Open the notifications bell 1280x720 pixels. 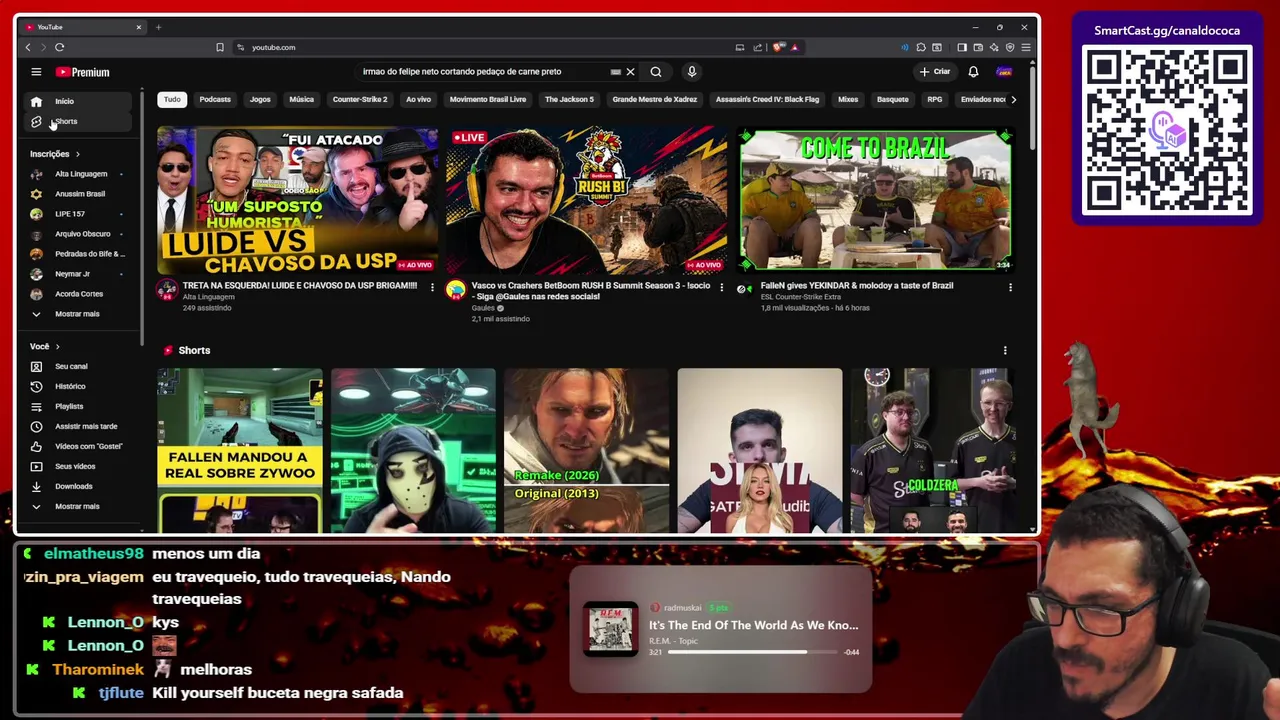(973, 72)
